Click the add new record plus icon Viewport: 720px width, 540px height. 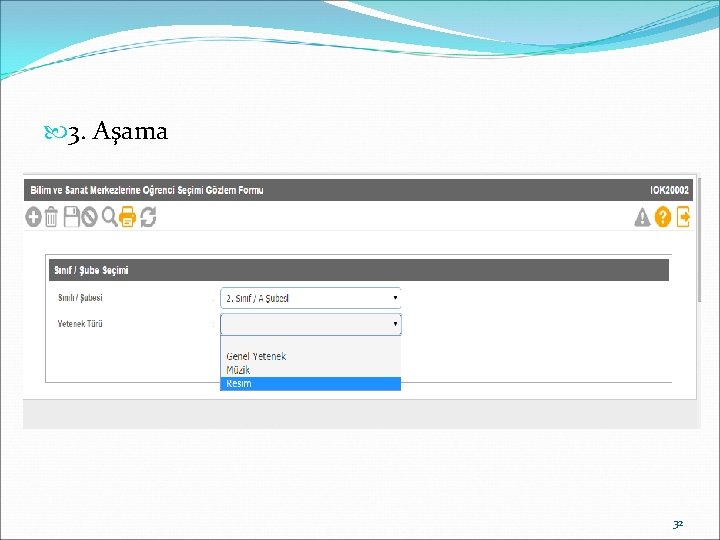click(x=34, y=217)
